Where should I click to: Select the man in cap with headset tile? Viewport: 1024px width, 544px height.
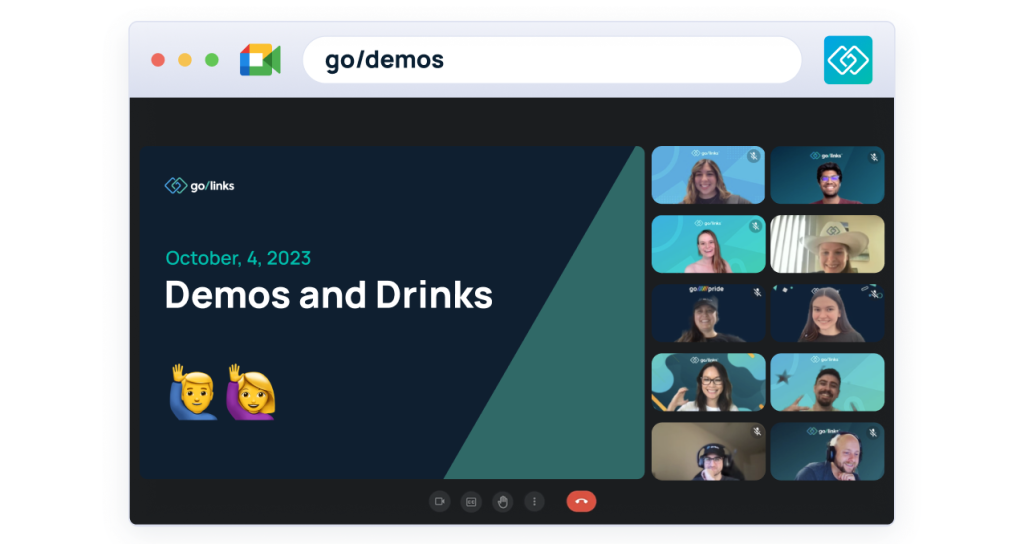tap(709, 452)
